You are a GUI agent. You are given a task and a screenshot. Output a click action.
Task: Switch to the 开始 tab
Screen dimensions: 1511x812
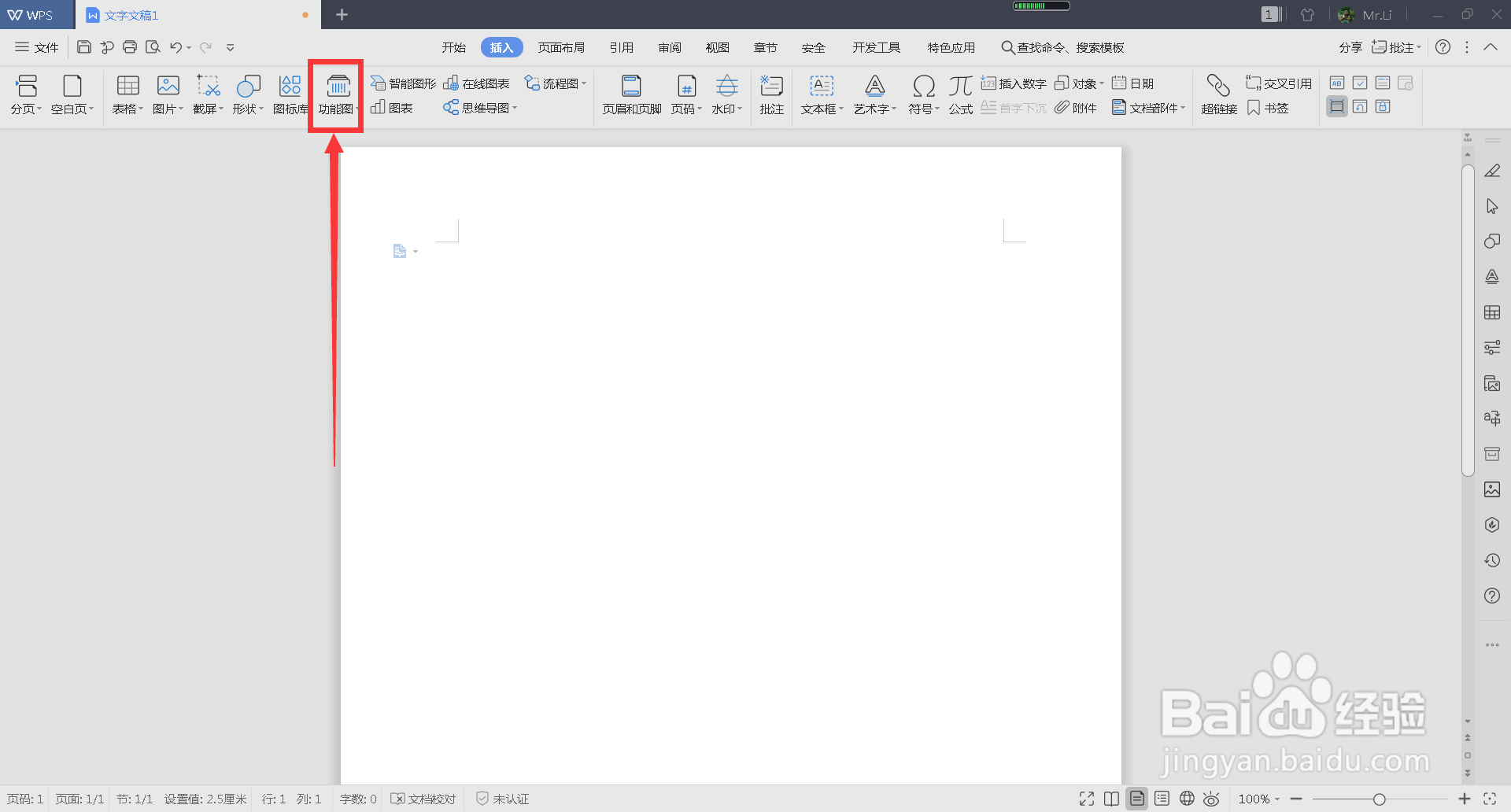pos(454,47)
